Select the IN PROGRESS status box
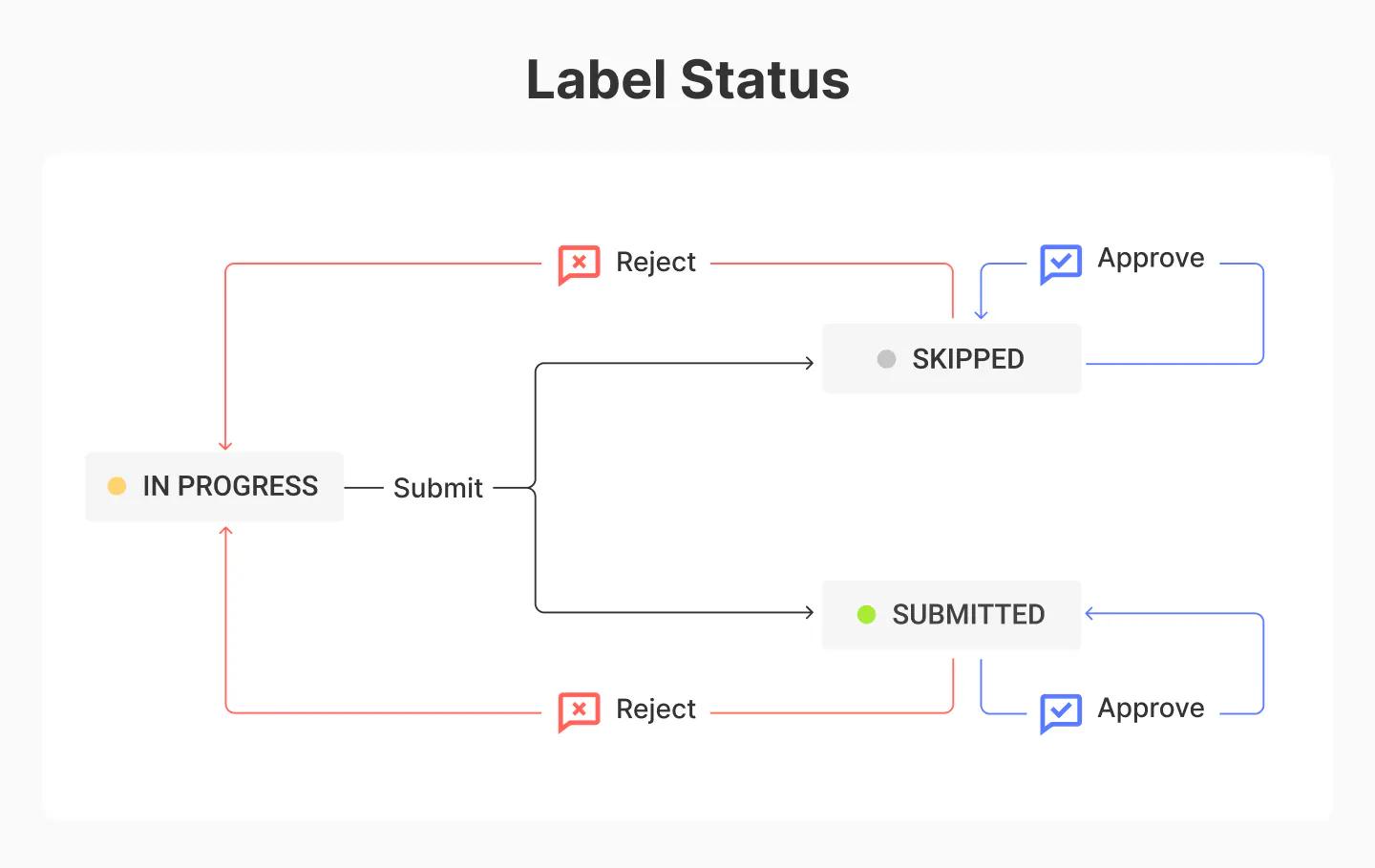 point(215,487)
